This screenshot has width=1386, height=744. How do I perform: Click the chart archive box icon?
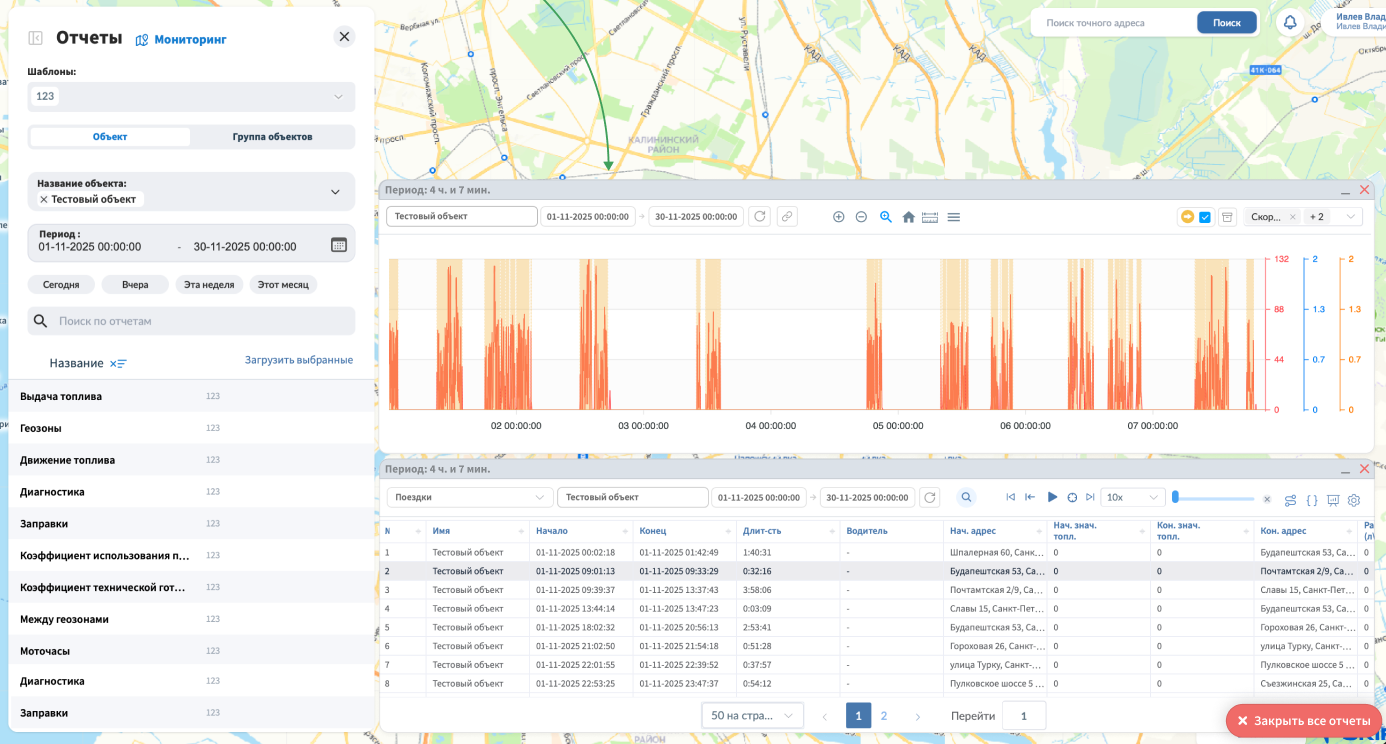click(x=1228, y=217)
